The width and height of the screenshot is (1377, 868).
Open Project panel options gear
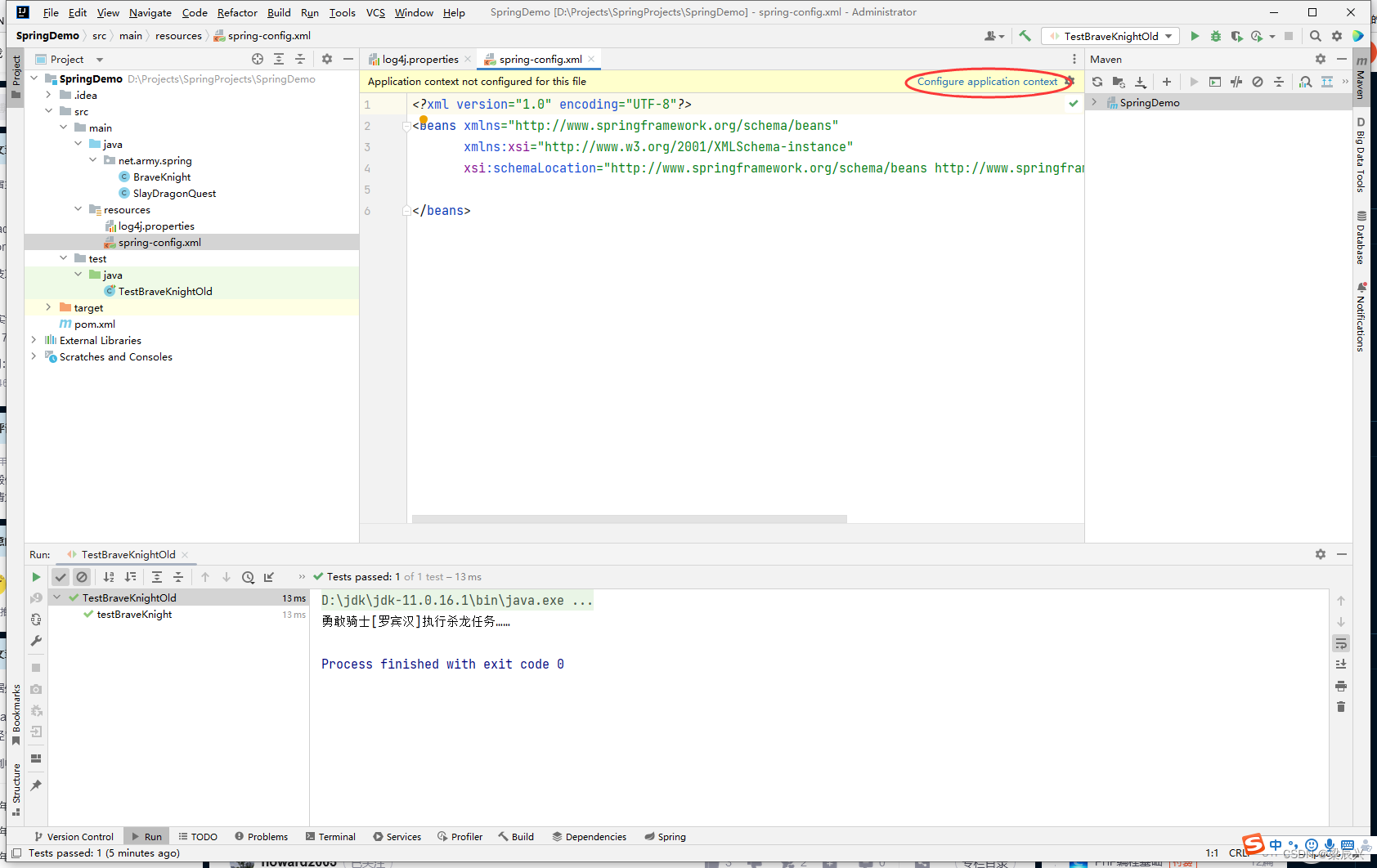tap(327, 59)
